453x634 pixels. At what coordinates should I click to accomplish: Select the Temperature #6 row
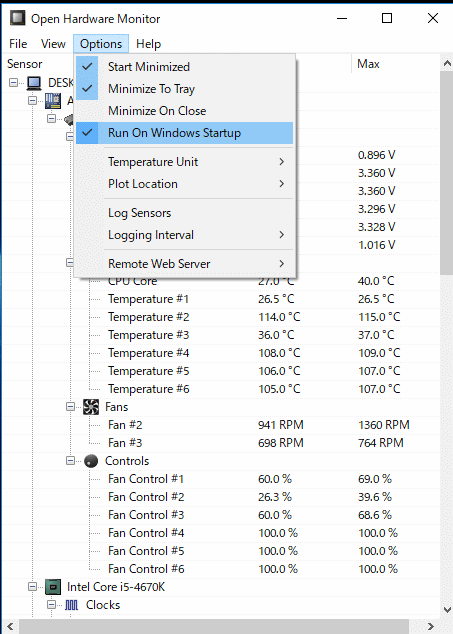pos(221,389)
